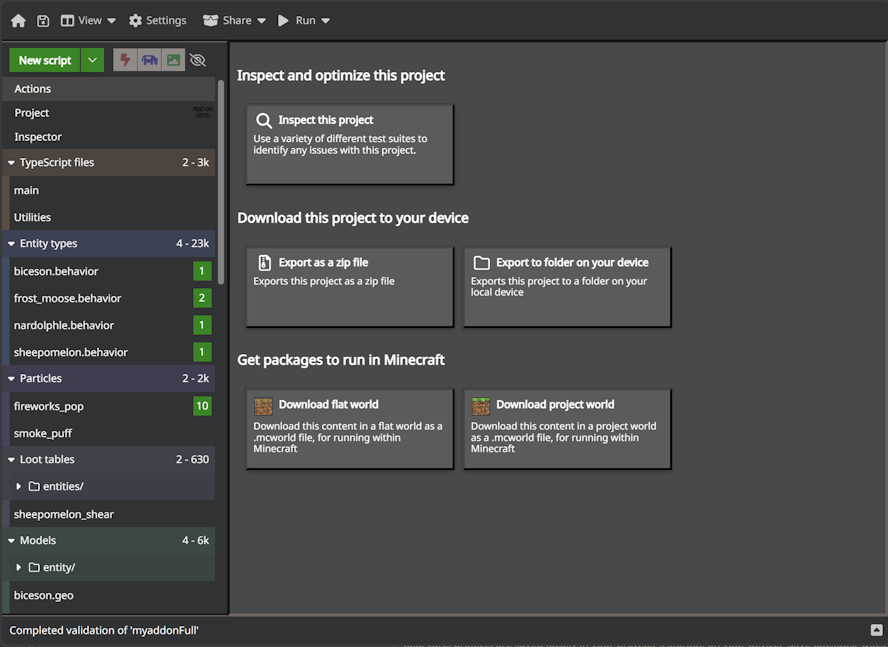Viewport: 888px width, 647px height.
Task: Click the New script button
Action: [43, 60]
